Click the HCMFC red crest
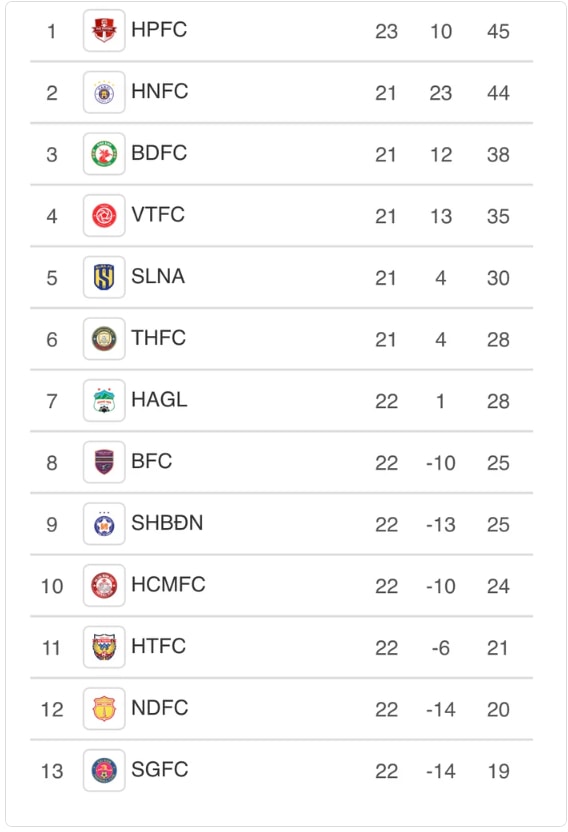The image size is (568, 832). coord(104,585)
